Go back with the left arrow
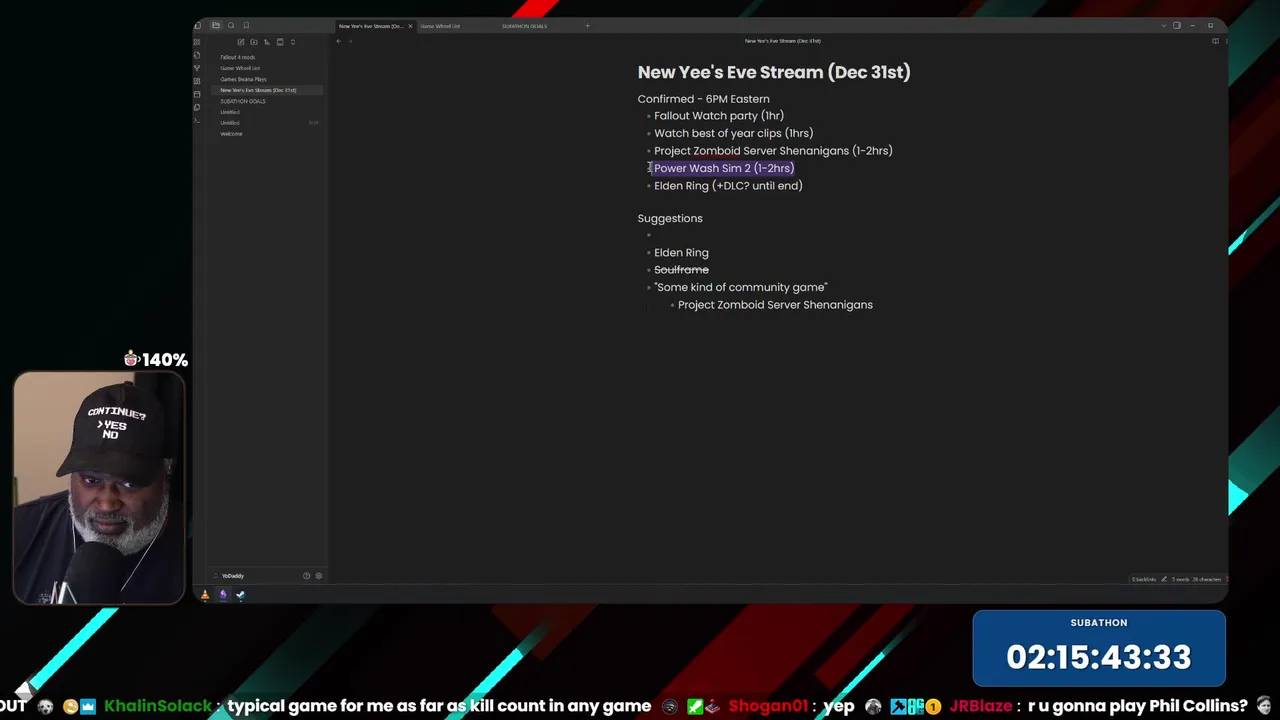This screenshot has width=1280, height=720. (338, 41)
